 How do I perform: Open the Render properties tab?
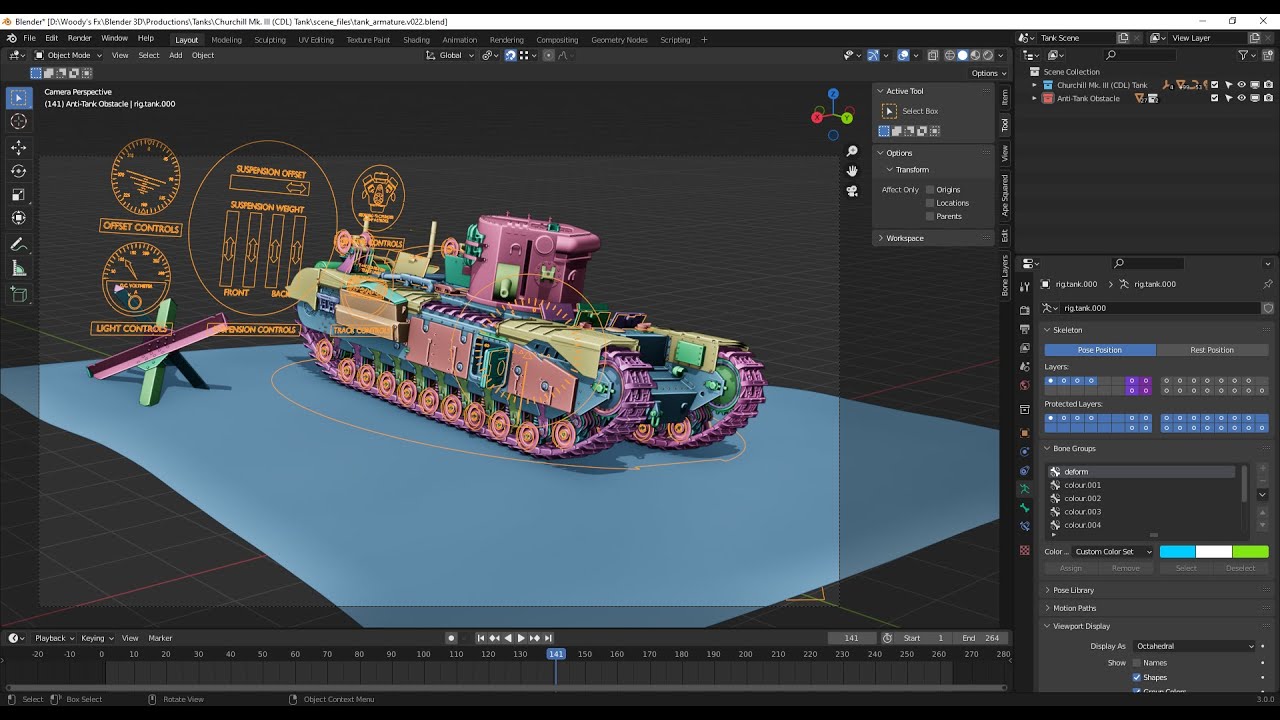[1024, 310]
